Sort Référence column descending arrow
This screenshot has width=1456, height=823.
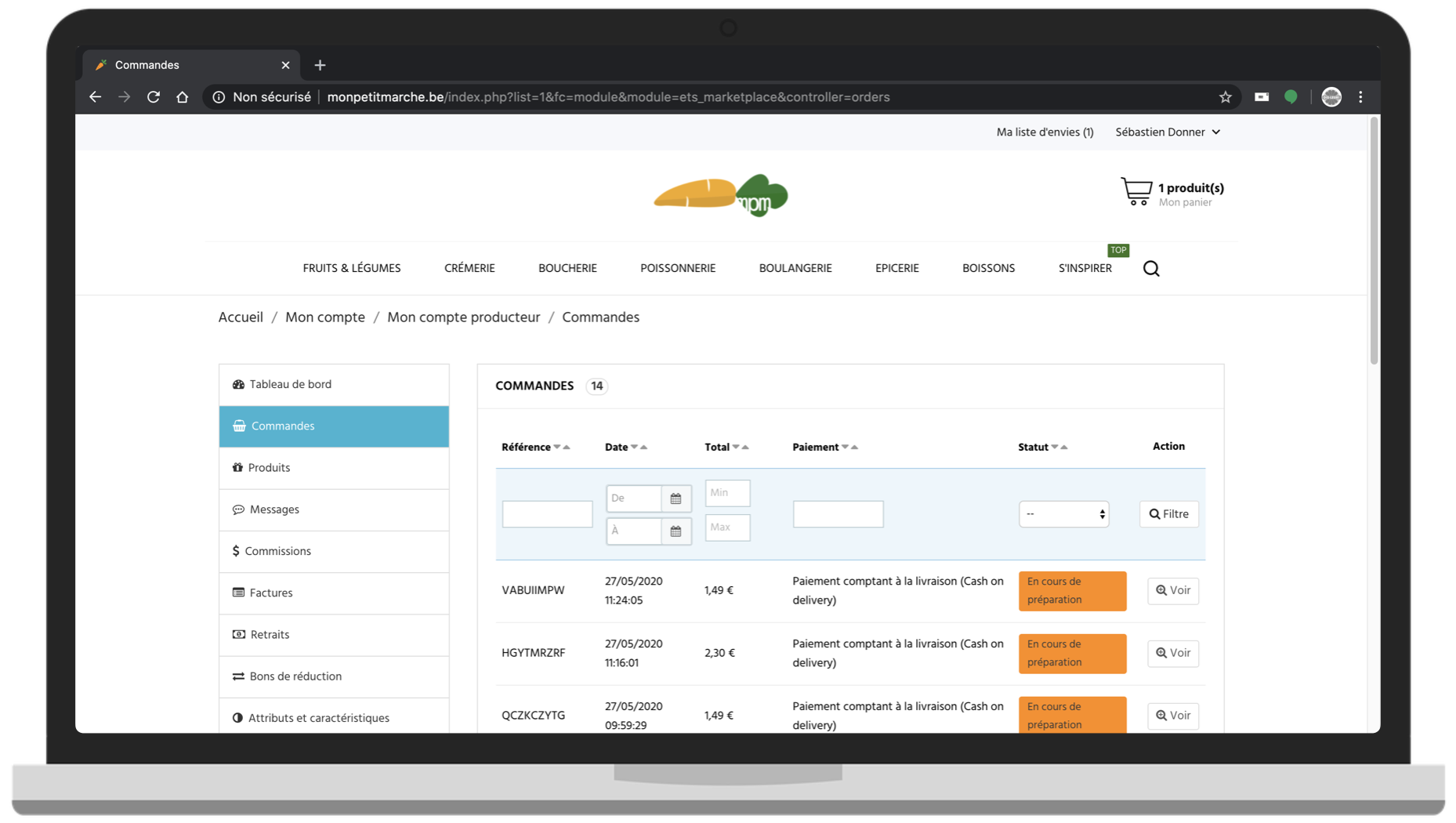(557, 448)
